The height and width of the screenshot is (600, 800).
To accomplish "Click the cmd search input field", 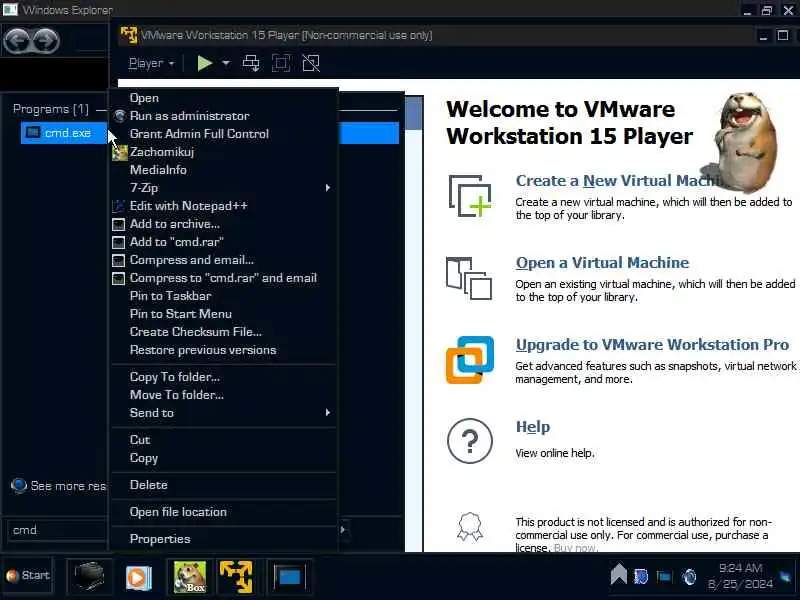I will point(57,530).
